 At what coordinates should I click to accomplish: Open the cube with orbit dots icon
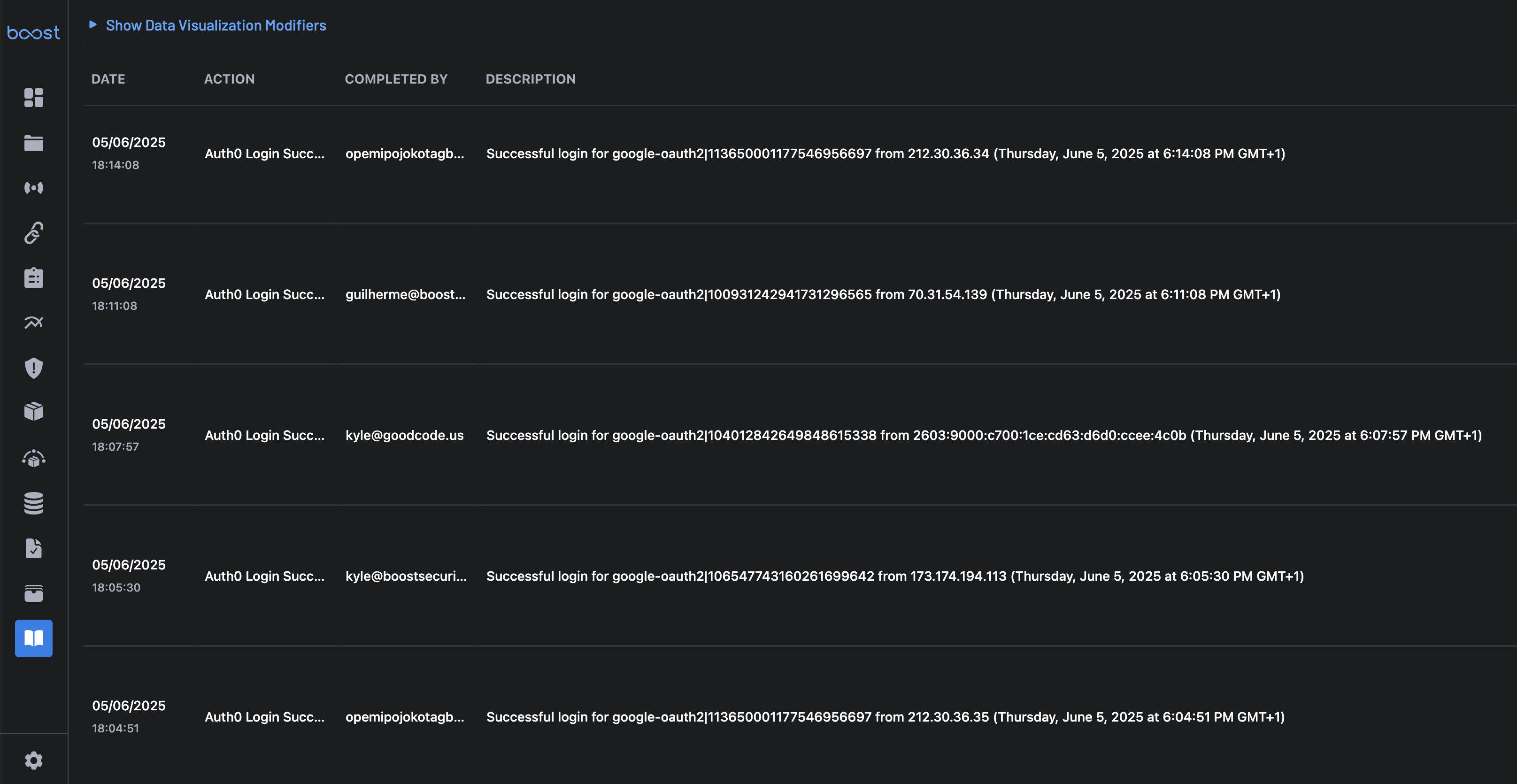point(33,458)
